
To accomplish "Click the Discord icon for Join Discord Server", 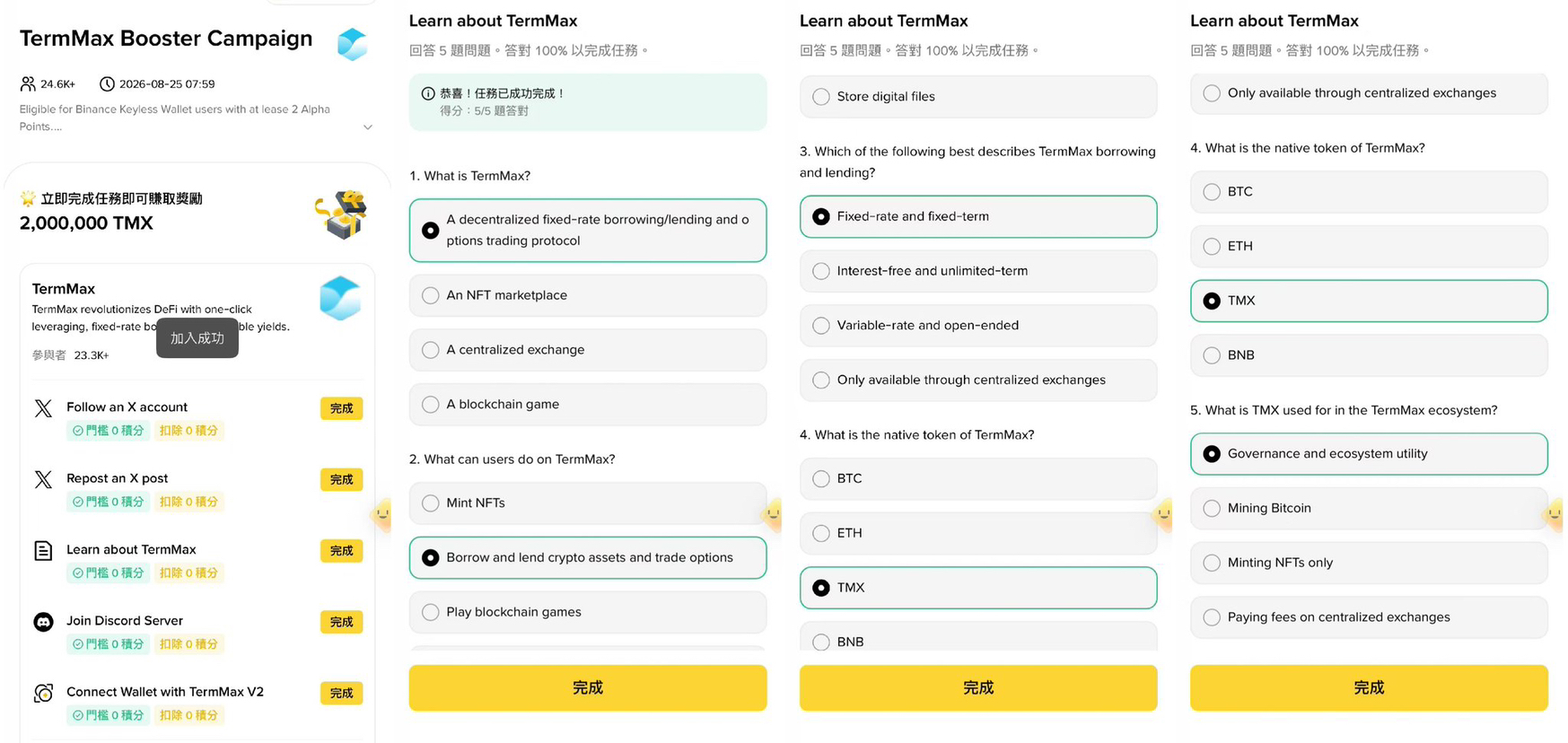I will point(43,622).
